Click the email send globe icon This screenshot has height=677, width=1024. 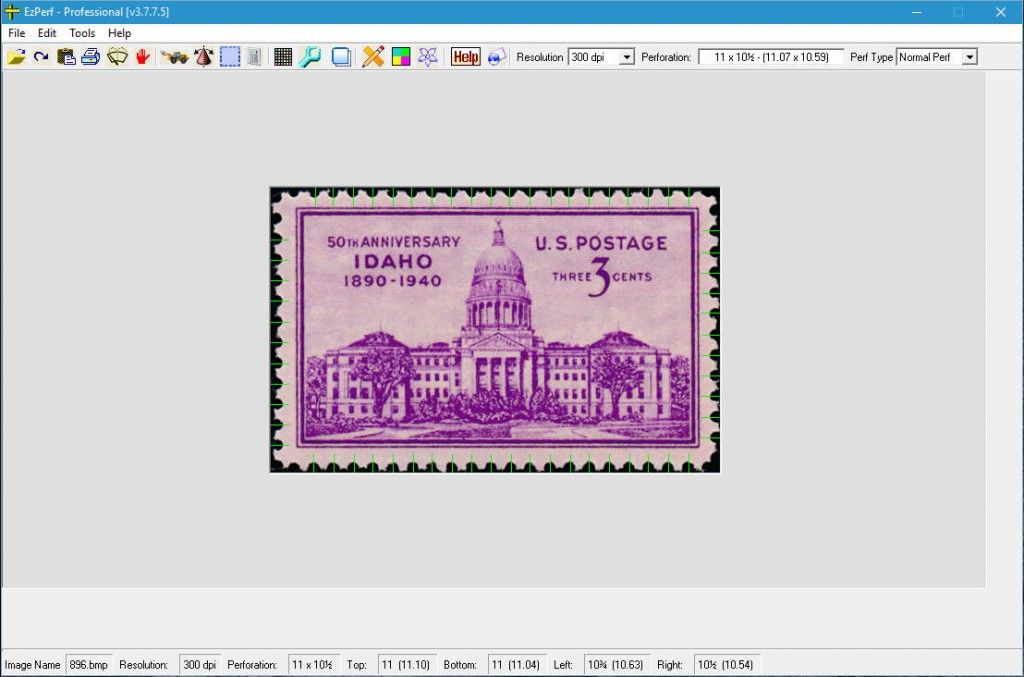click(494, 57)
